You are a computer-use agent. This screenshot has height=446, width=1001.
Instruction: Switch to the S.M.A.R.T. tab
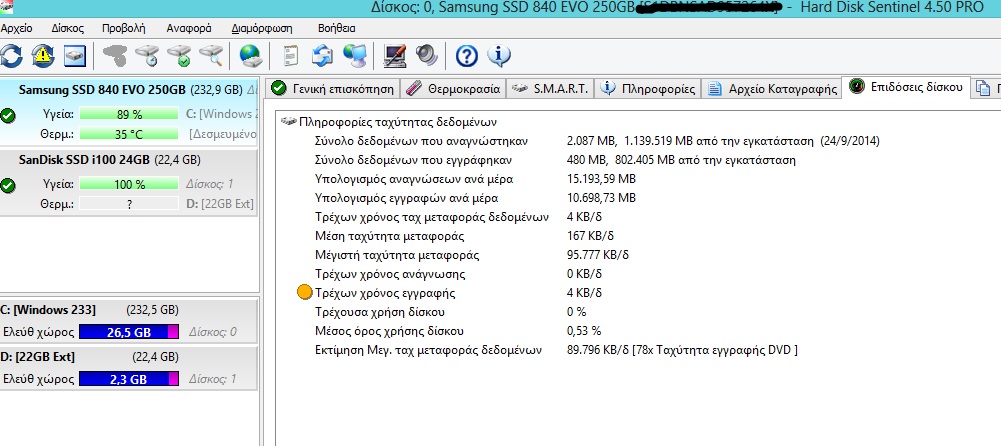pos(550,89)
